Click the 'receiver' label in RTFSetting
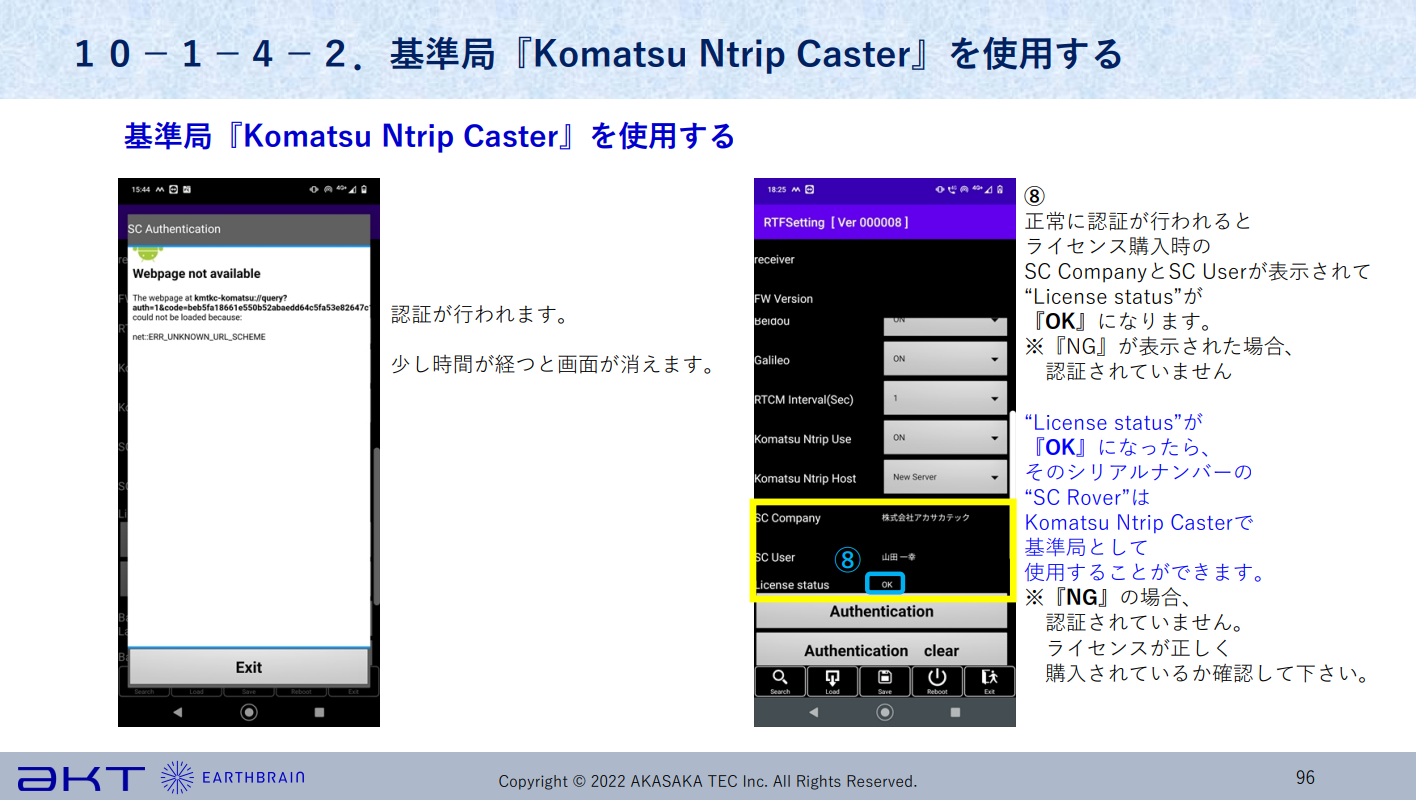This screenshot has height=800, width=1416. pos(775,259)
